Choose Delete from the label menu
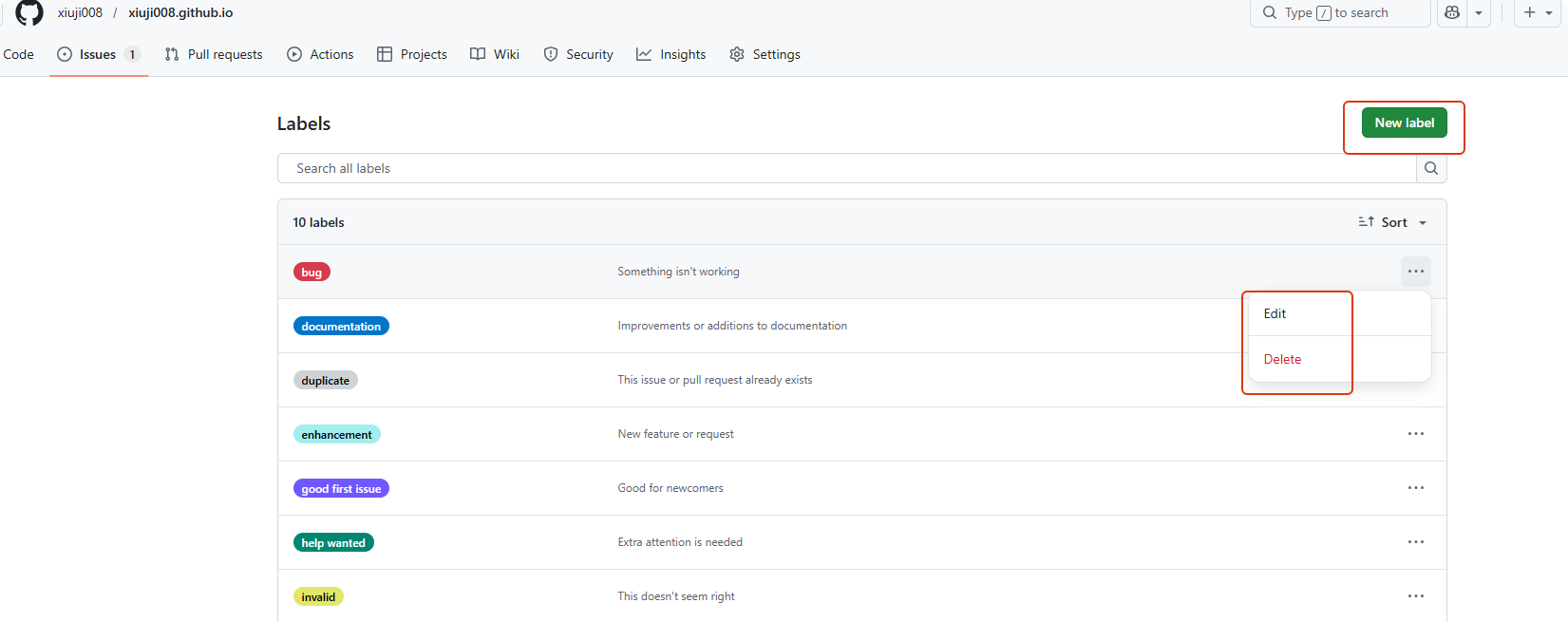This screenshot has width=1568, height=622. [1282, 359]
